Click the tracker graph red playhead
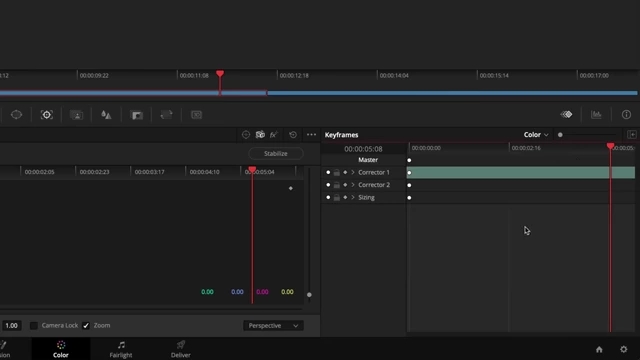The width and height of the screenshot is (640, 360). (x=252, y=170)
